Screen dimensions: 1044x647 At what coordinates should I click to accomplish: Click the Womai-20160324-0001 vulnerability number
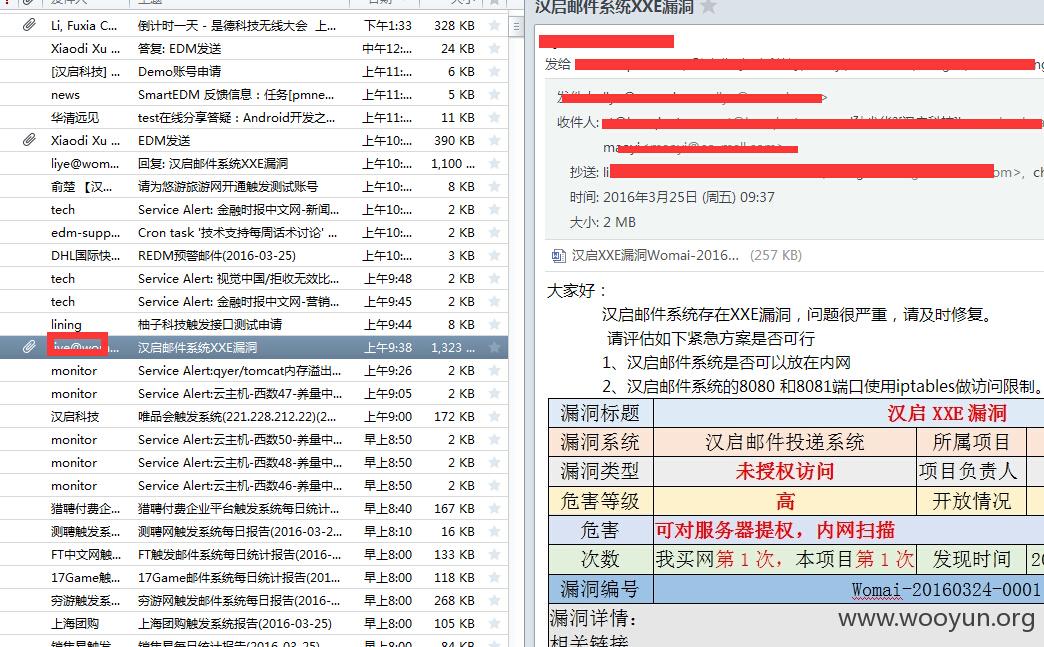pos(946,589)
